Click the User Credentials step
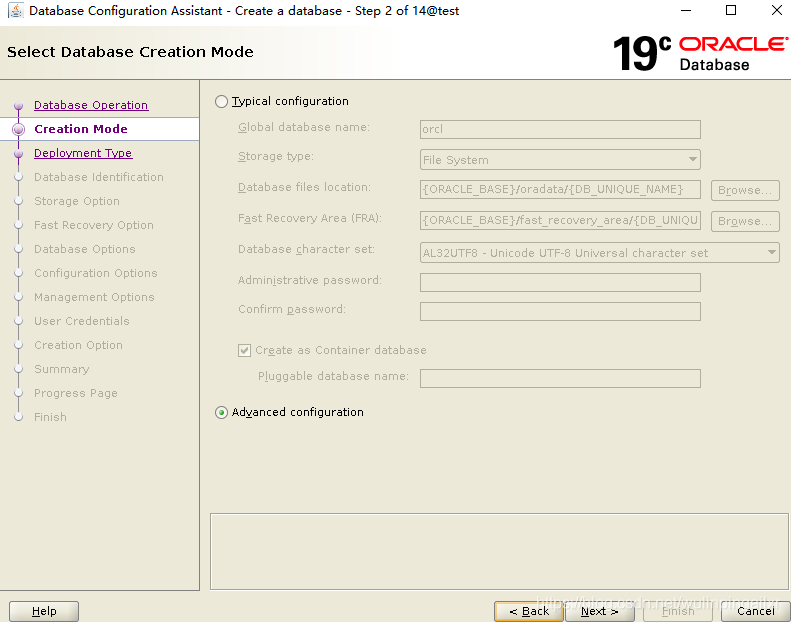The height and width of the screenshot is (622, 791). (x=82, y=321)
